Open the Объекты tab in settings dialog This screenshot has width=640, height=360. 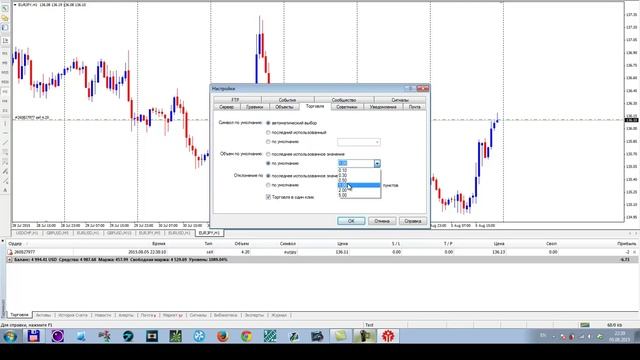284,107
